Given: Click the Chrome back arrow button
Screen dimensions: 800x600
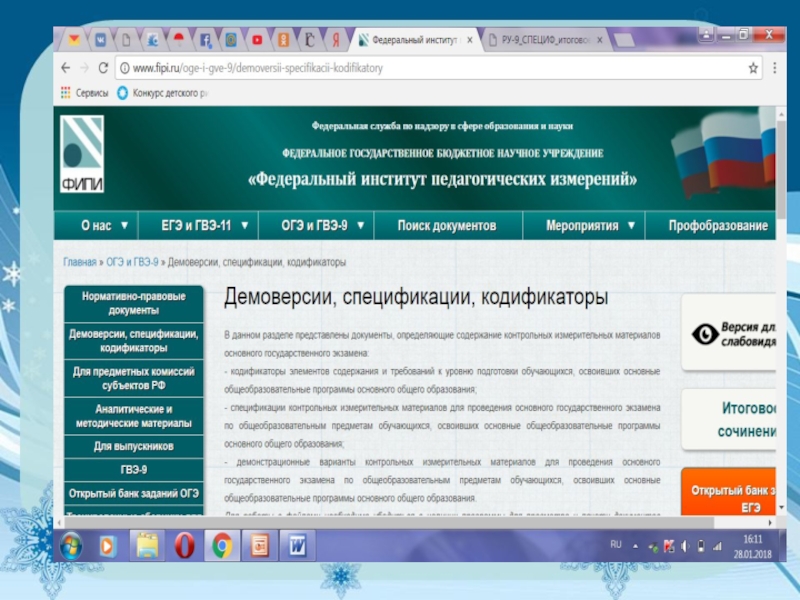Looking at the screenshot, I should (x=65, y=69).
